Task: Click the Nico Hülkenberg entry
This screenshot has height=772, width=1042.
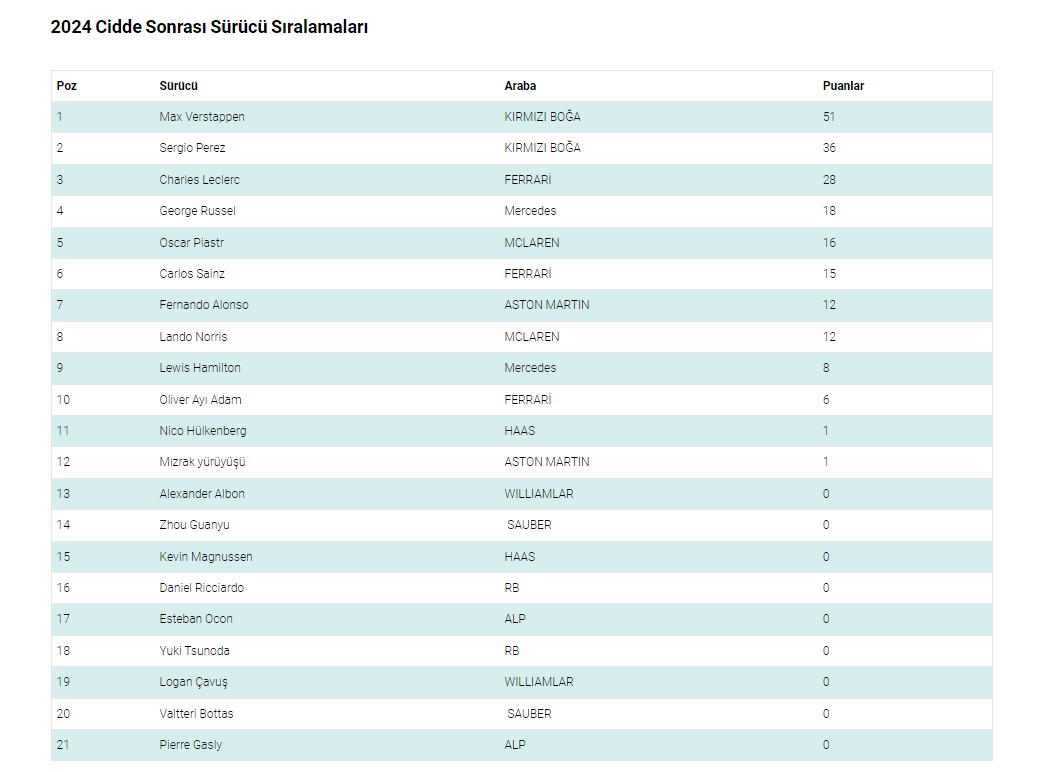Action: click(x=203, y=431)
